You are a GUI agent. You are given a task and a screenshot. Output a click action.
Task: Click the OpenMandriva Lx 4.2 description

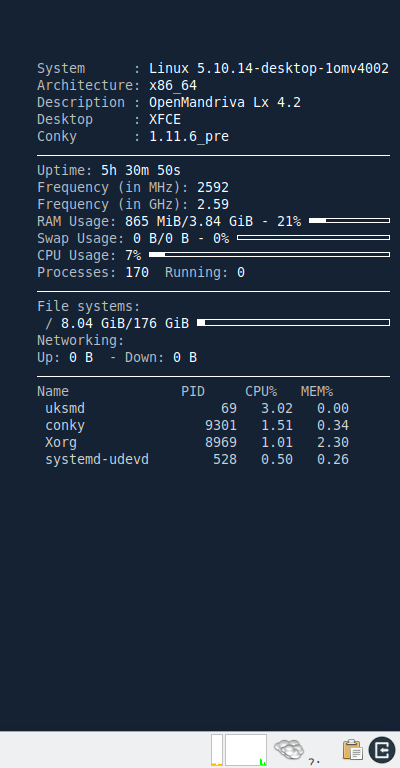pos(225,103)
